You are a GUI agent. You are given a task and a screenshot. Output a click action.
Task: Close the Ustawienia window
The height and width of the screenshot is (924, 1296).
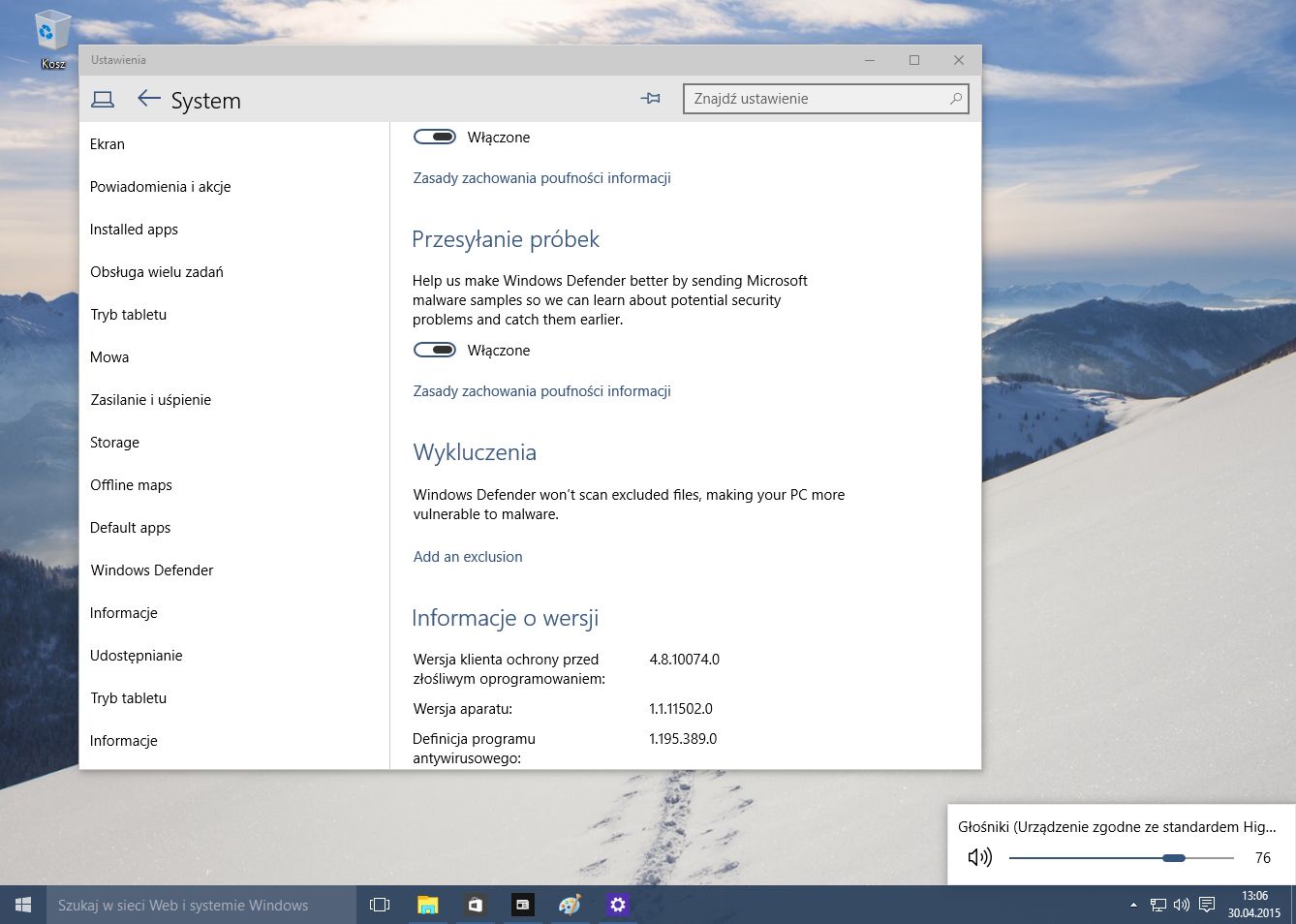tap(958, 60)
